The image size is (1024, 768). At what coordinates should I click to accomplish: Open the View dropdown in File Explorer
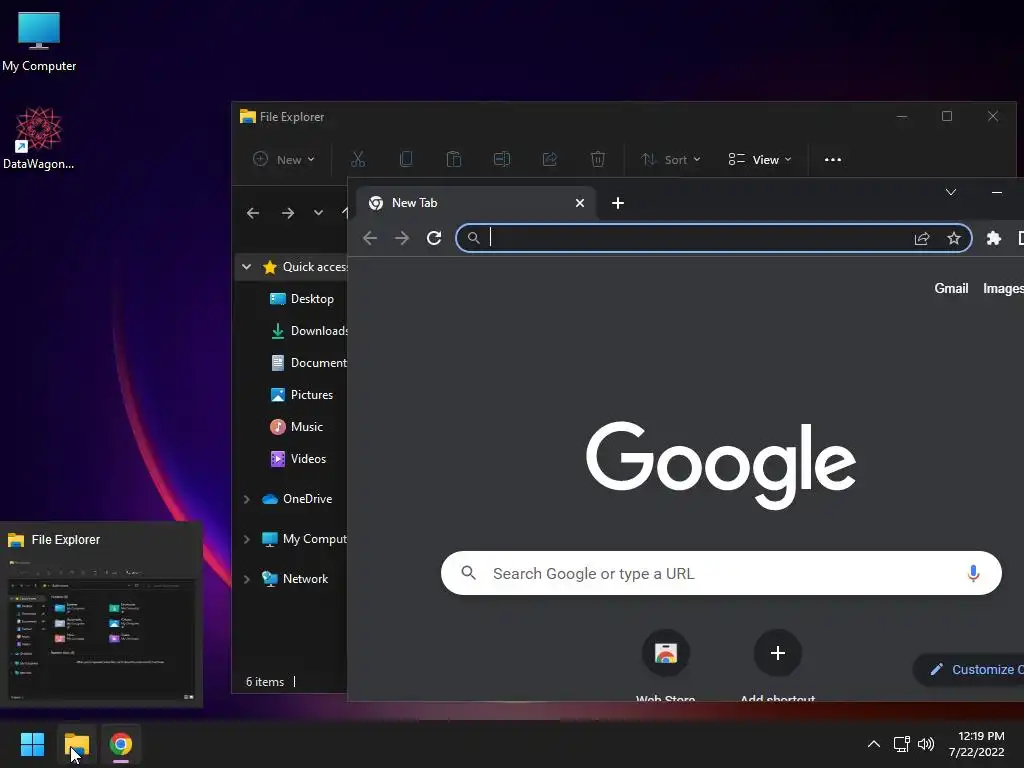pyautogui.click(x=760, y=159)
